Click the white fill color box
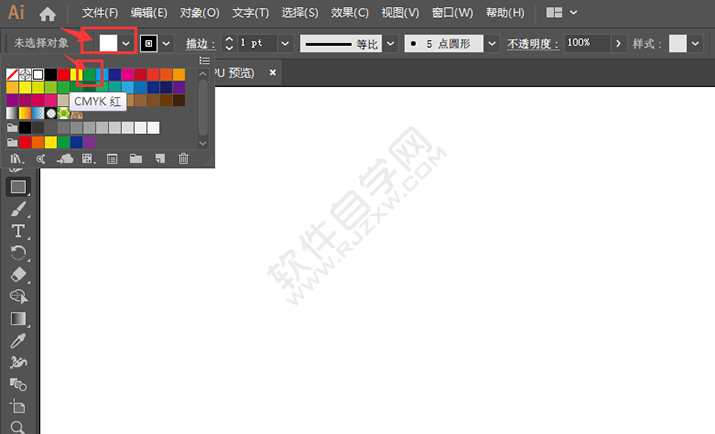The height and width of the screenshot is (434, 715). (109, 43)
